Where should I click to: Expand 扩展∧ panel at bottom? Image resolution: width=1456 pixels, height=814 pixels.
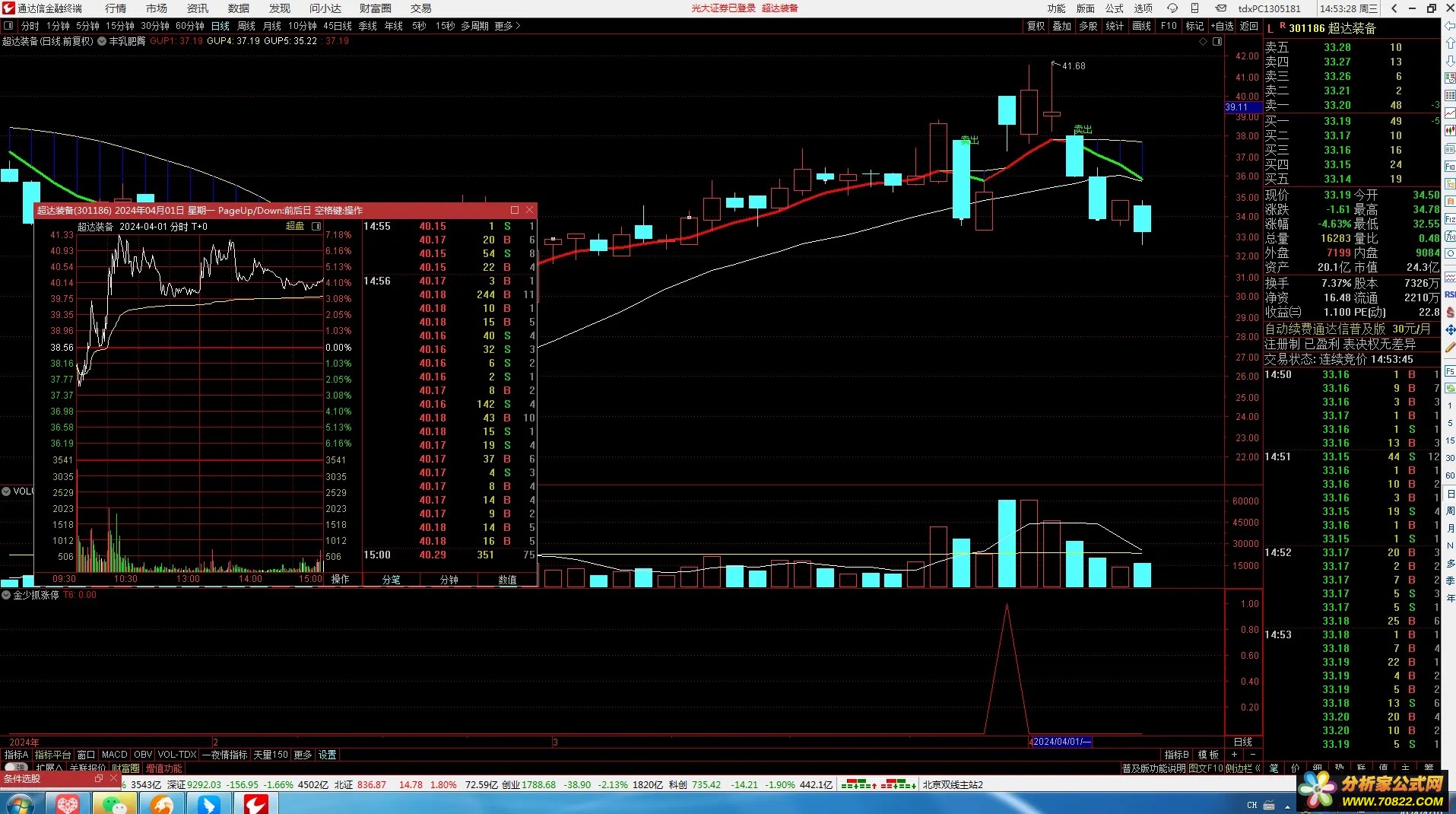pyautogui.click(x=49, y=768)
